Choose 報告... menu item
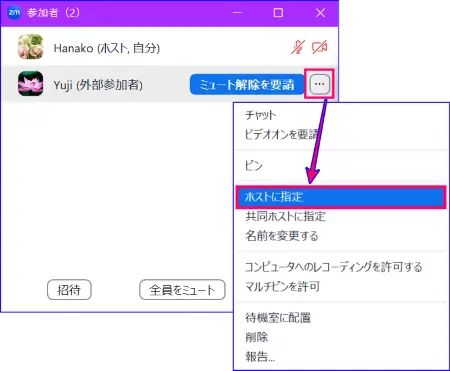Image resolution: width=450 pixels, height=371 pixels. point(260,357)
